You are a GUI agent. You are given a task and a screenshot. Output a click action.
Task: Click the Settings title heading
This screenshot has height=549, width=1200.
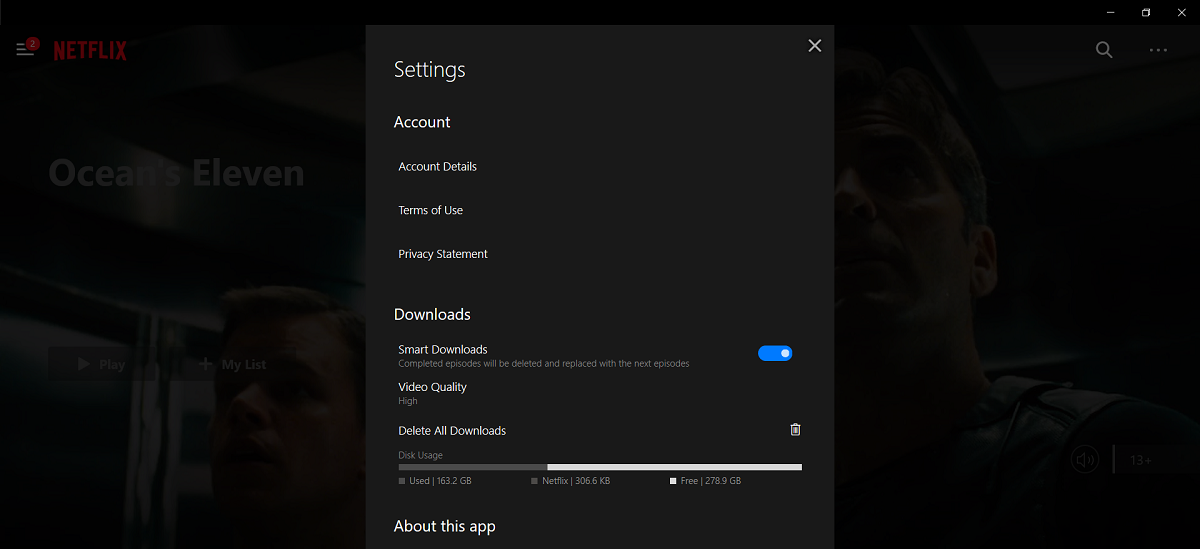click(x=430, y=70)
